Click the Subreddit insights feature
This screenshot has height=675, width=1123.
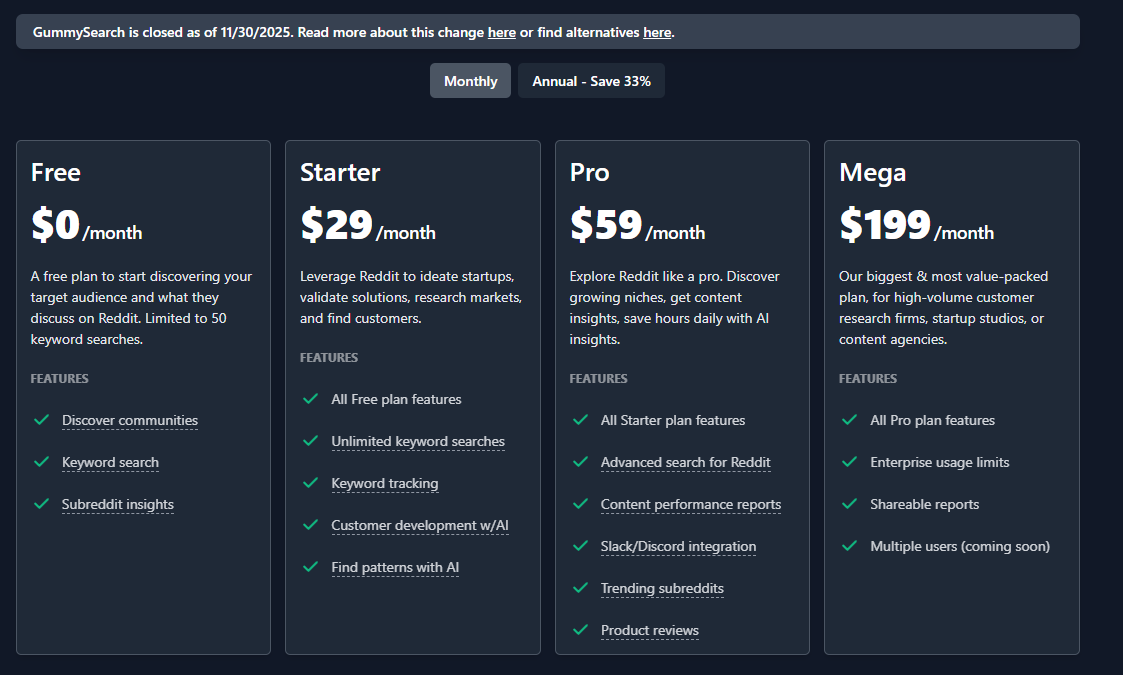pos(117,504)
